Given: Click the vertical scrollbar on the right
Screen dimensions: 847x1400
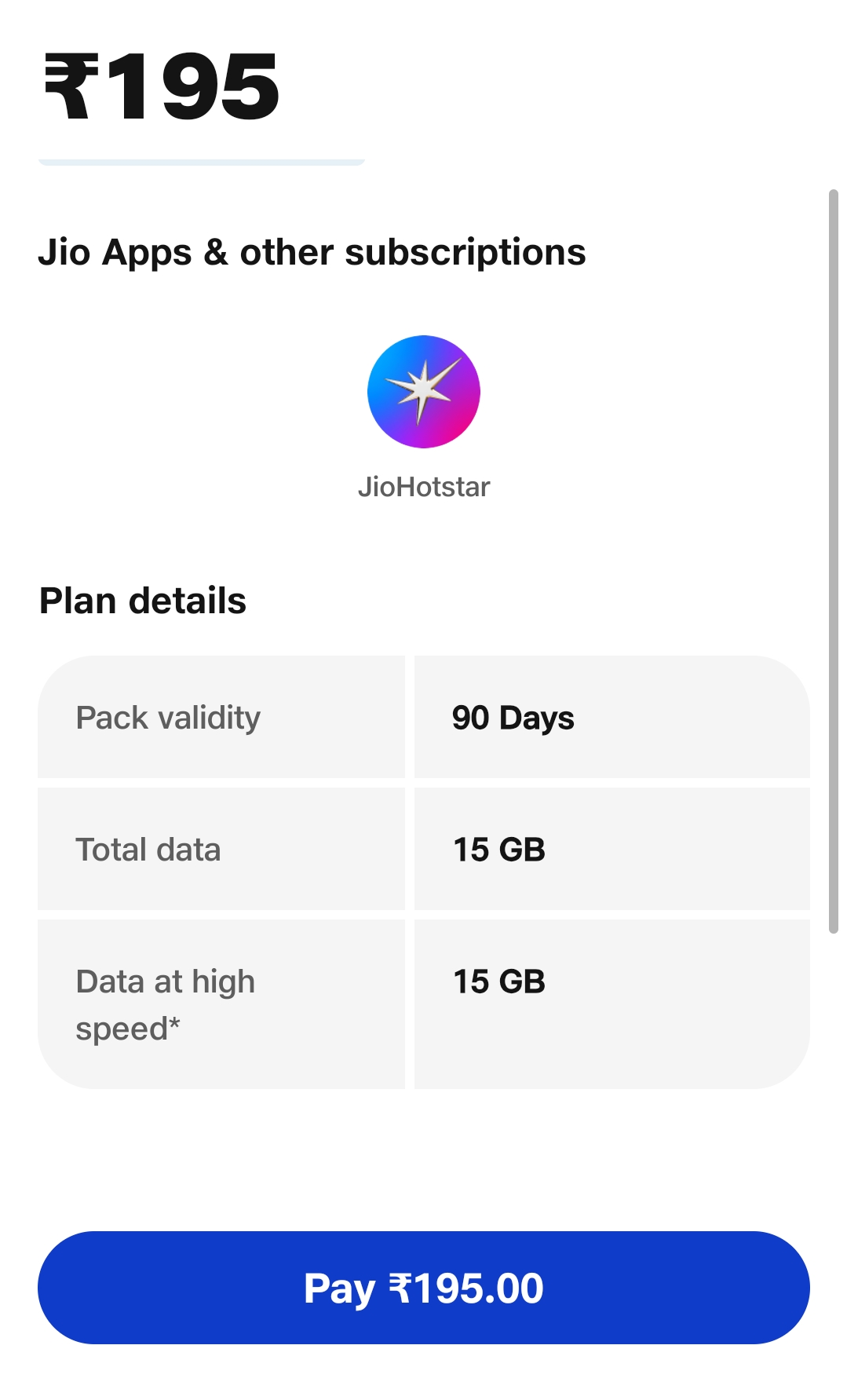Looking at the screenshot, I should point(834,561).
